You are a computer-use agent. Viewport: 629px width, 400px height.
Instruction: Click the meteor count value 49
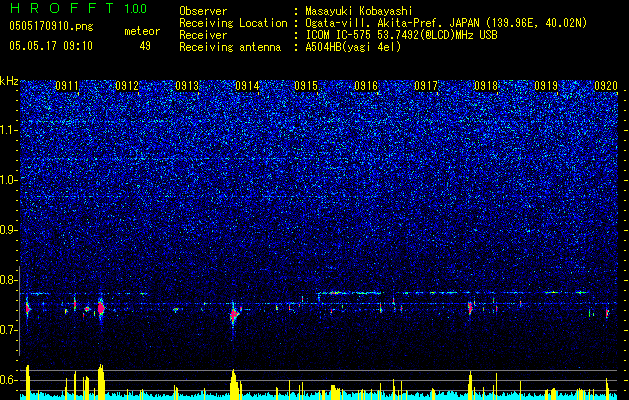[145, 46]
